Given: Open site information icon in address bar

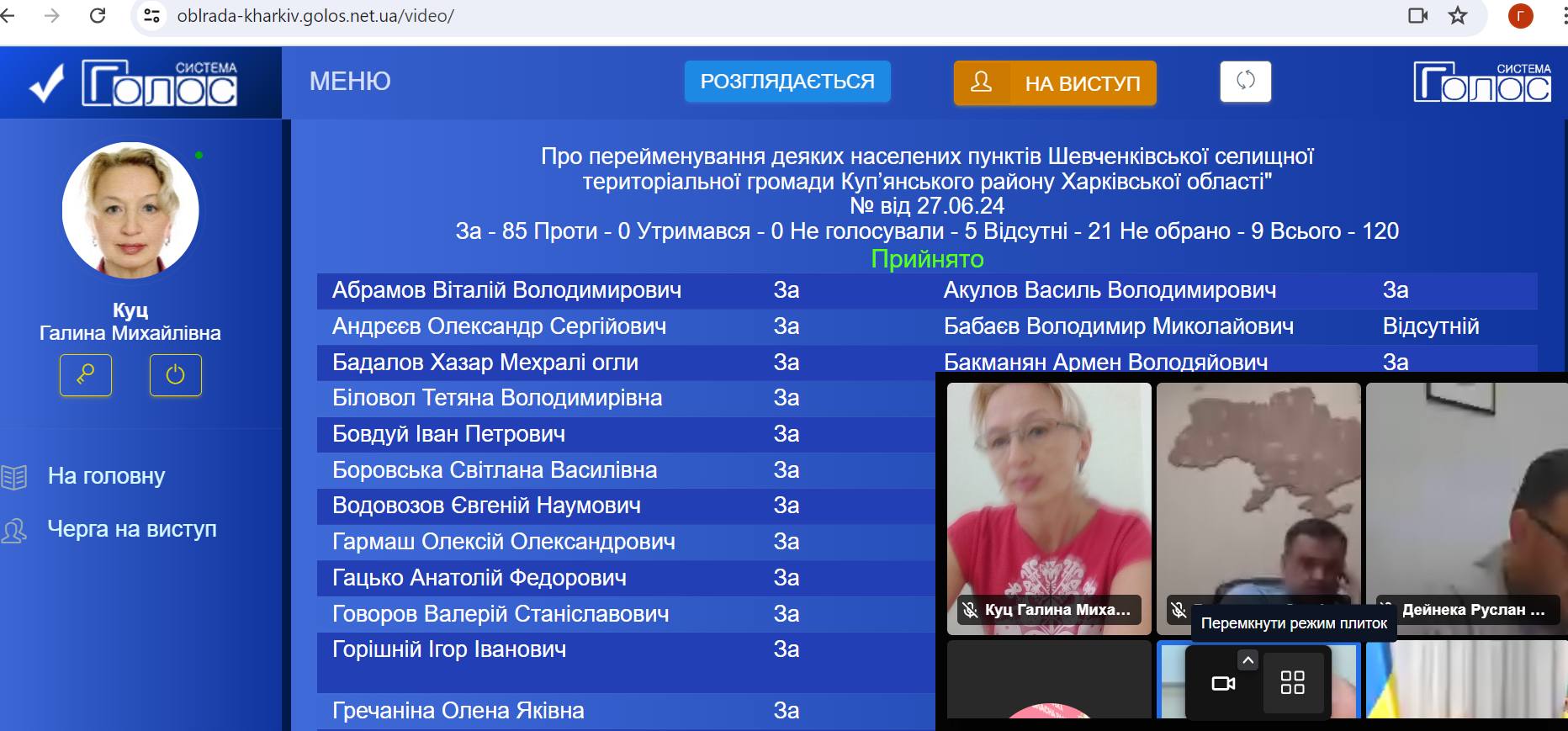Looking at the screenshot, I should 152,16.
